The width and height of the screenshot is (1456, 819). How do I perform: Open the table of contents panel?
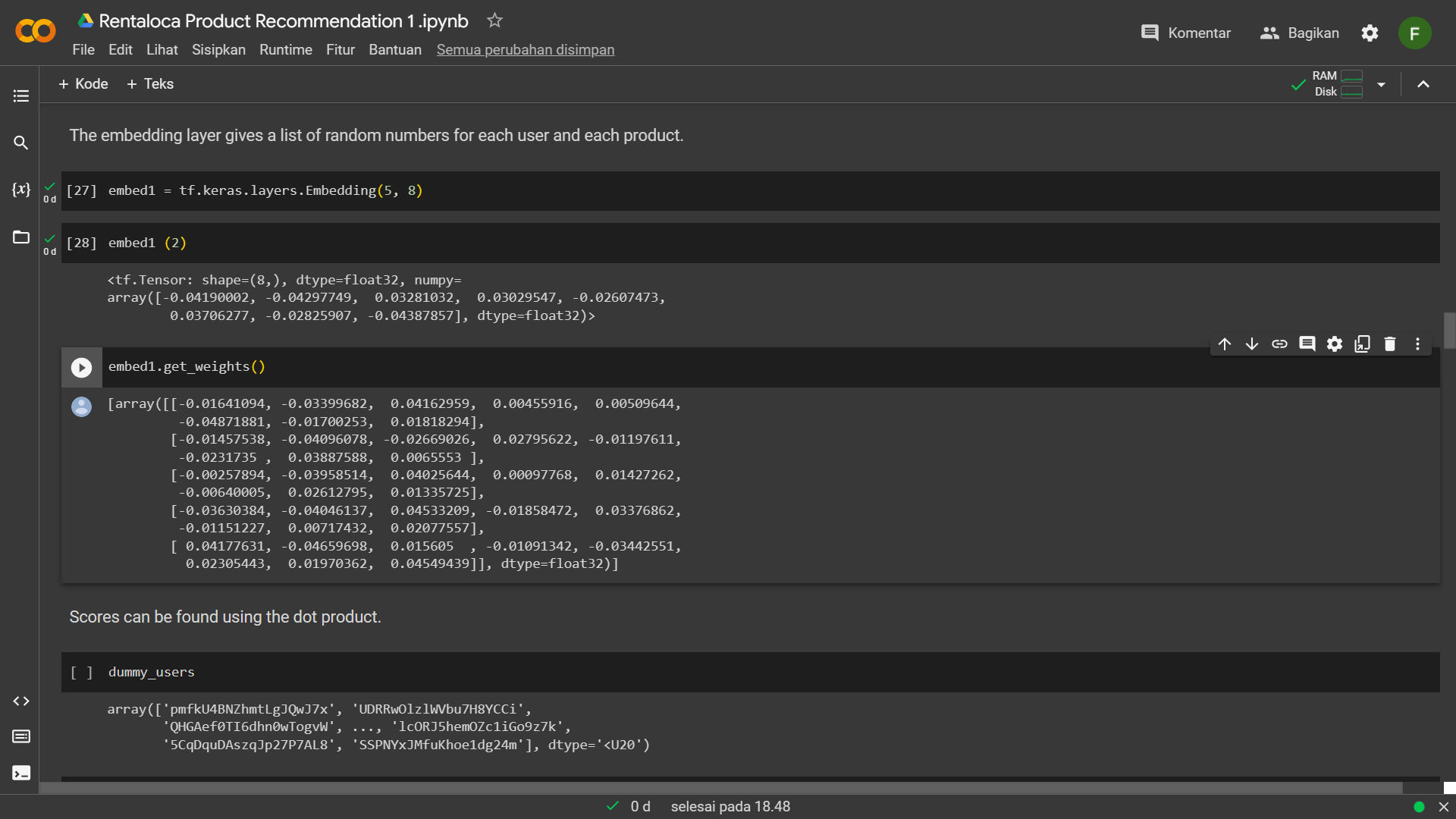[20, 96]
